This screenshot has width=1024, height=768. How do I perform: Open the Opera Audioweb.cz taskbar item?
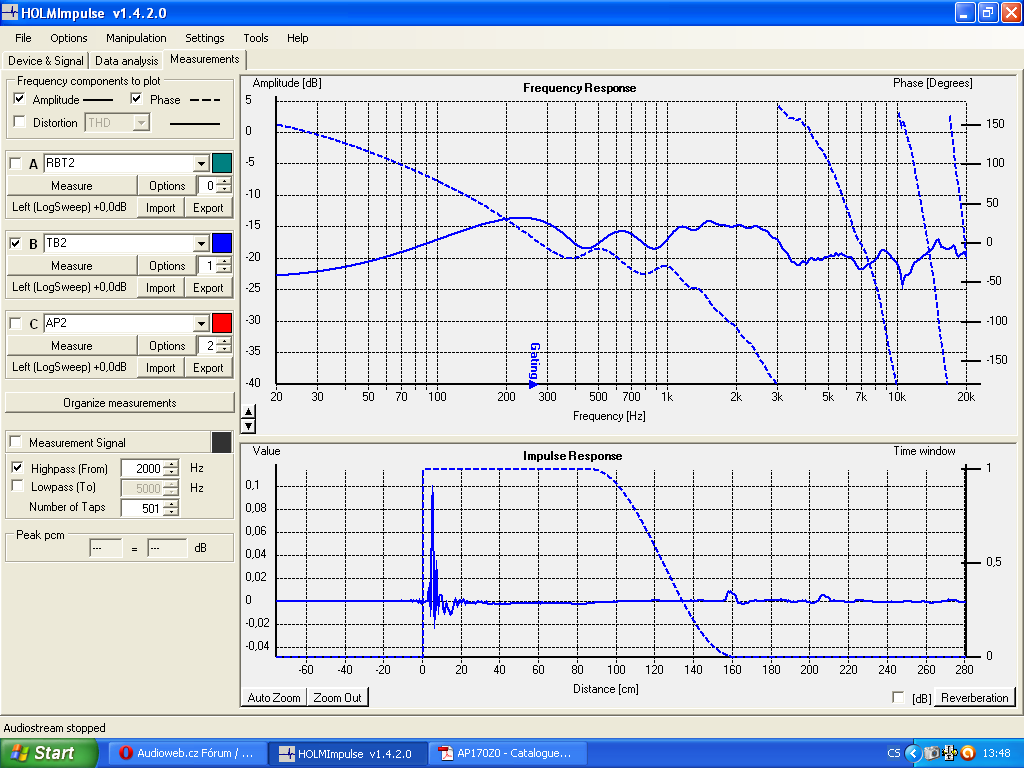click(x=187, y=753)
